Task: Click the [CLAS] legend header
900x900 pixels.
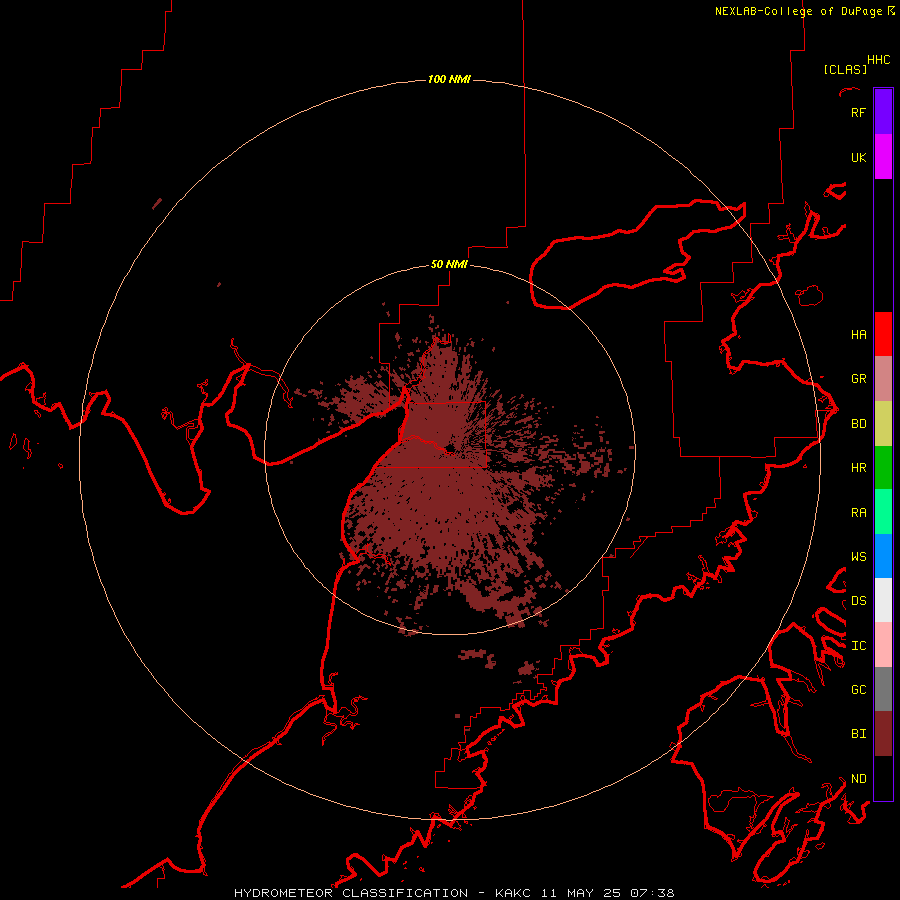Action: pyautogui.click(x=845, y=69)
